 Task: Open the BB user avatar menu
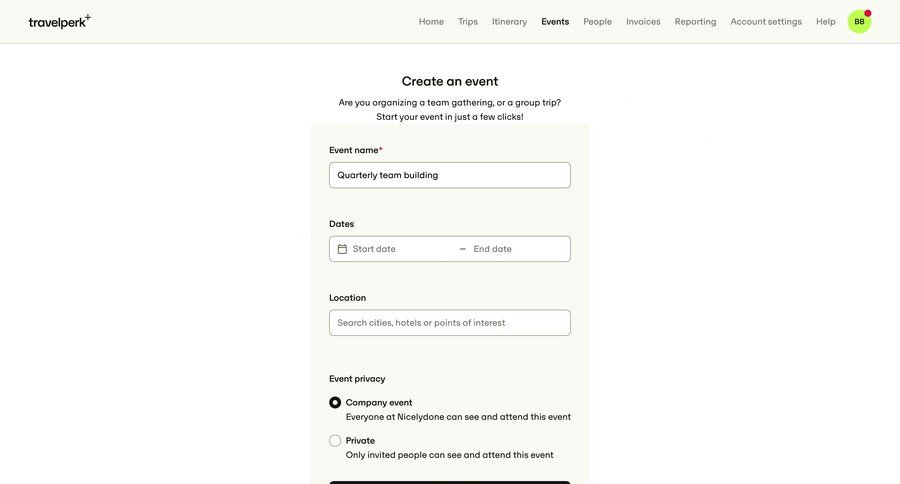tap(859, 22)
